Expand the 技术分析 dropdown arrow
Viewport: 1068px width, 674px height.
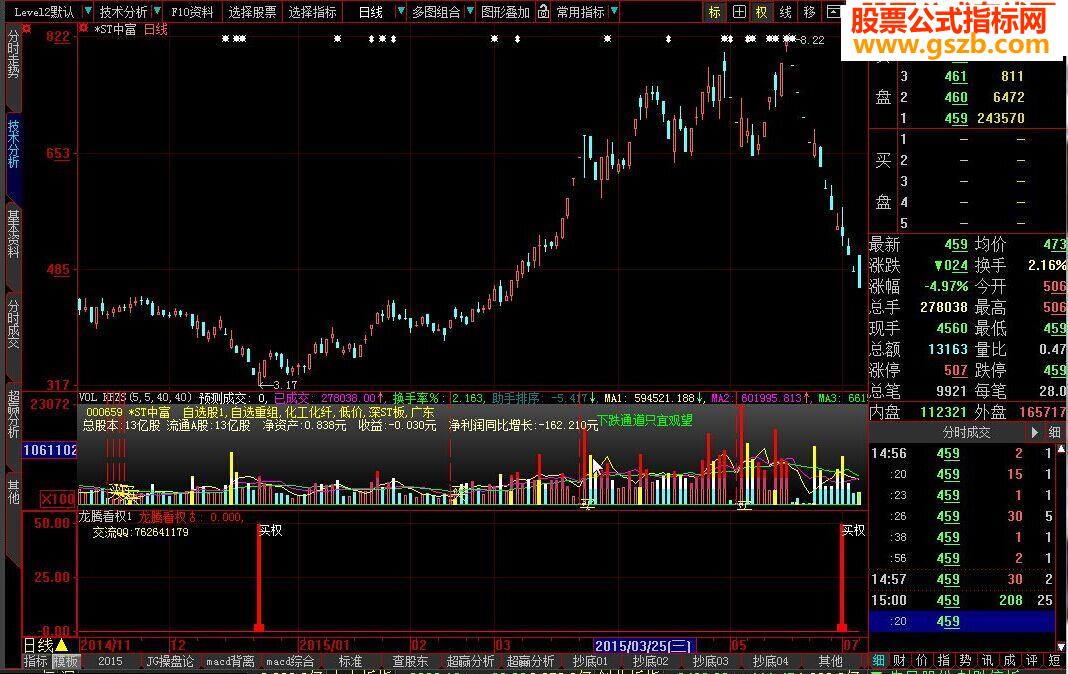(157, 12)
